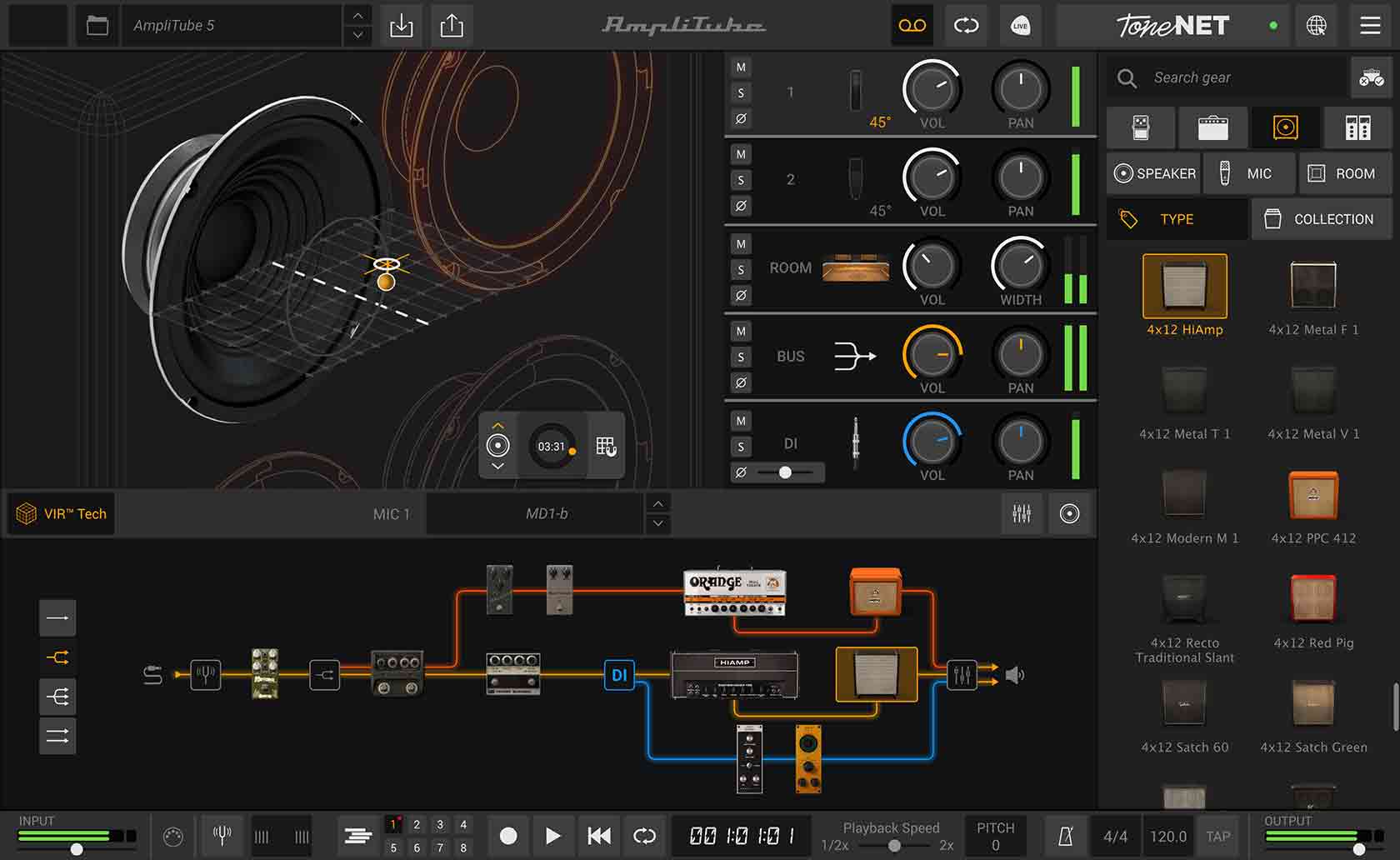The height and width of the screenshot is (860, 1400).
Task: Open the tuner icon in the bottom toolbar
Action: (x=222, y=836)
